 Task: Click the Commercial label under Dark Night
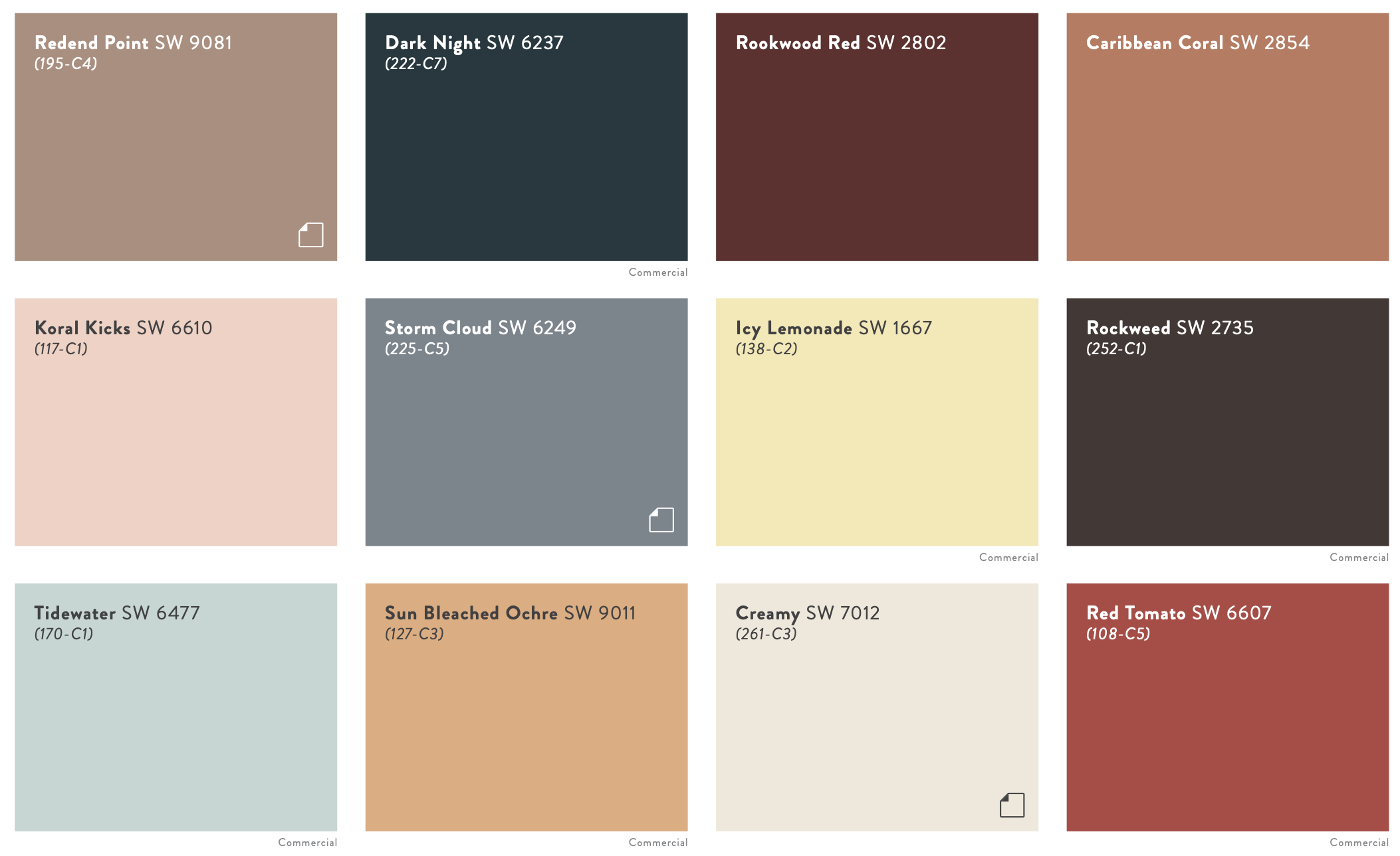[x=658, y=272]
